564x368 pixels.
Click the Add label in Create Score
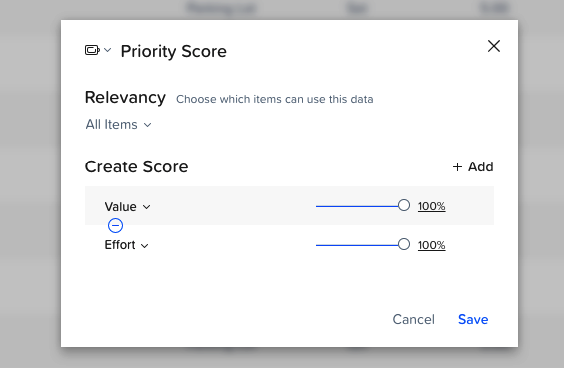481,167
